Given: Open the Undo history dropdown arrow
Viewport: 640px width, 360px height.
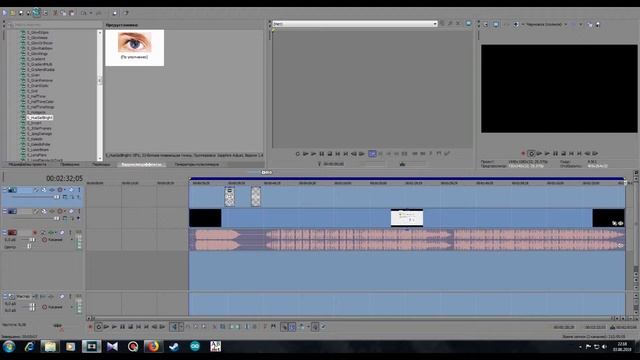Looking at the screenshot, I should [91, 13].
